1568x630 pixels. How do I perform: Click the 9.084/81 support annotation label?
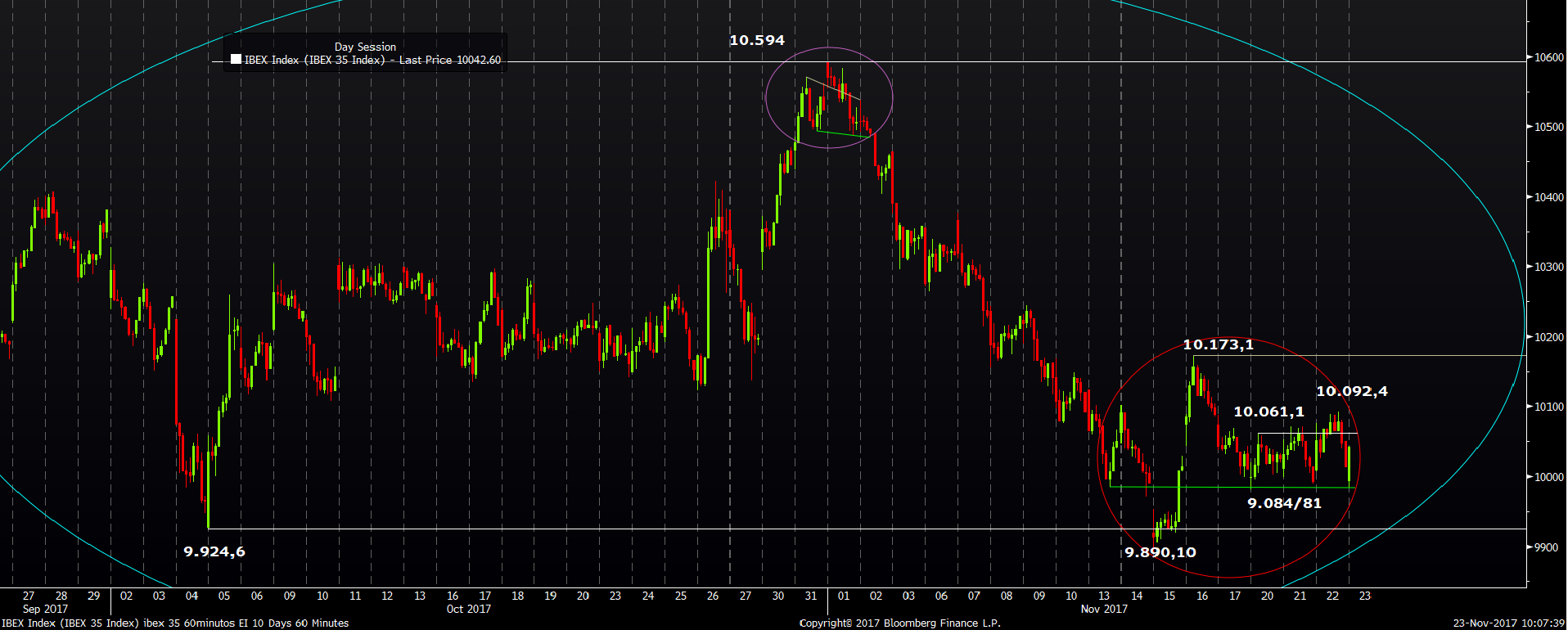[x=1285, y=503]
